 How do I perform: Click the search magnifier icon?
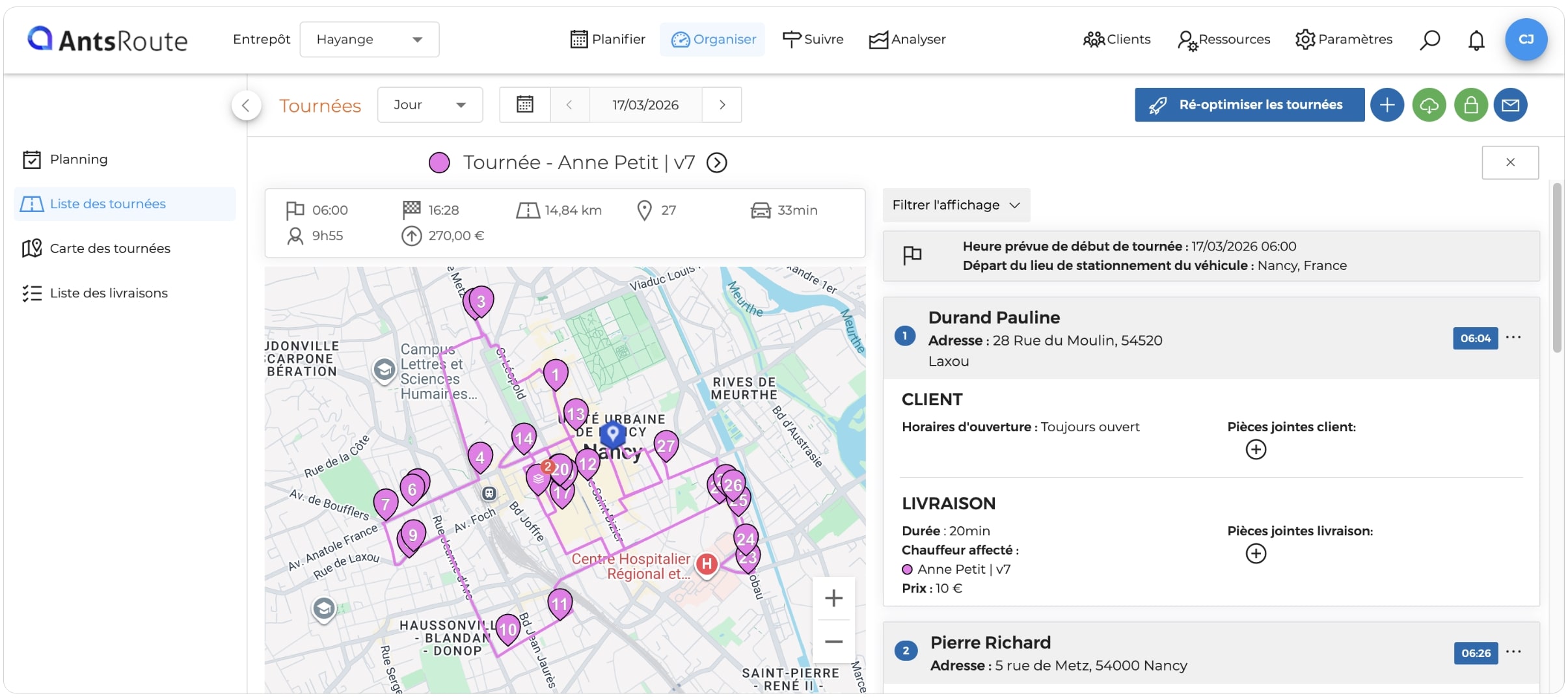click(x=1429, y=40)
